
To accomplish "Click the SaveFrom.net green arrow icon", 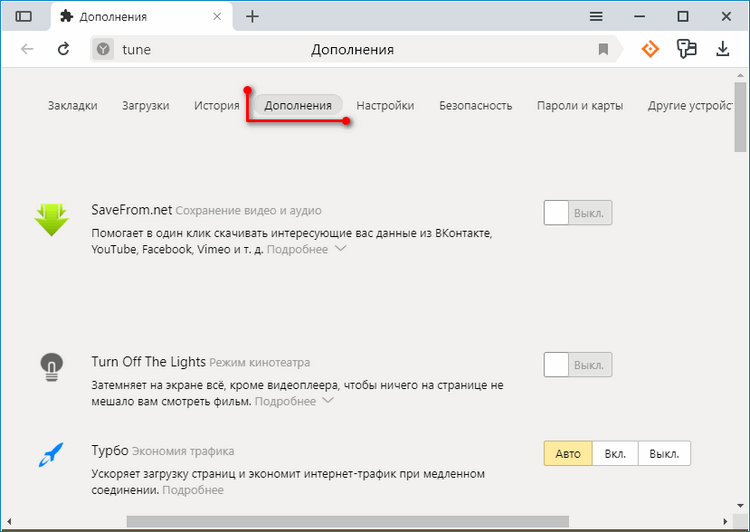I will tap(52, 220).
